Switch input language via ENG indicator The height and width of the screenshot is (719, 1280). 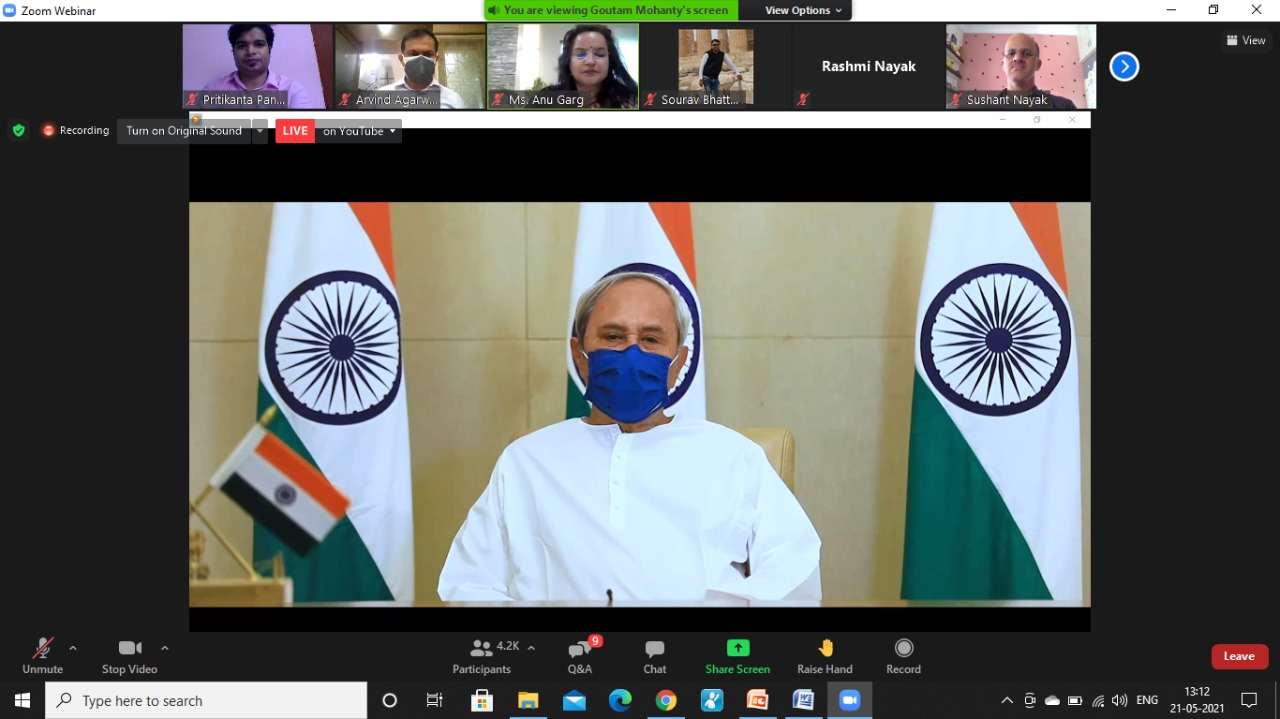point(1147,700)
